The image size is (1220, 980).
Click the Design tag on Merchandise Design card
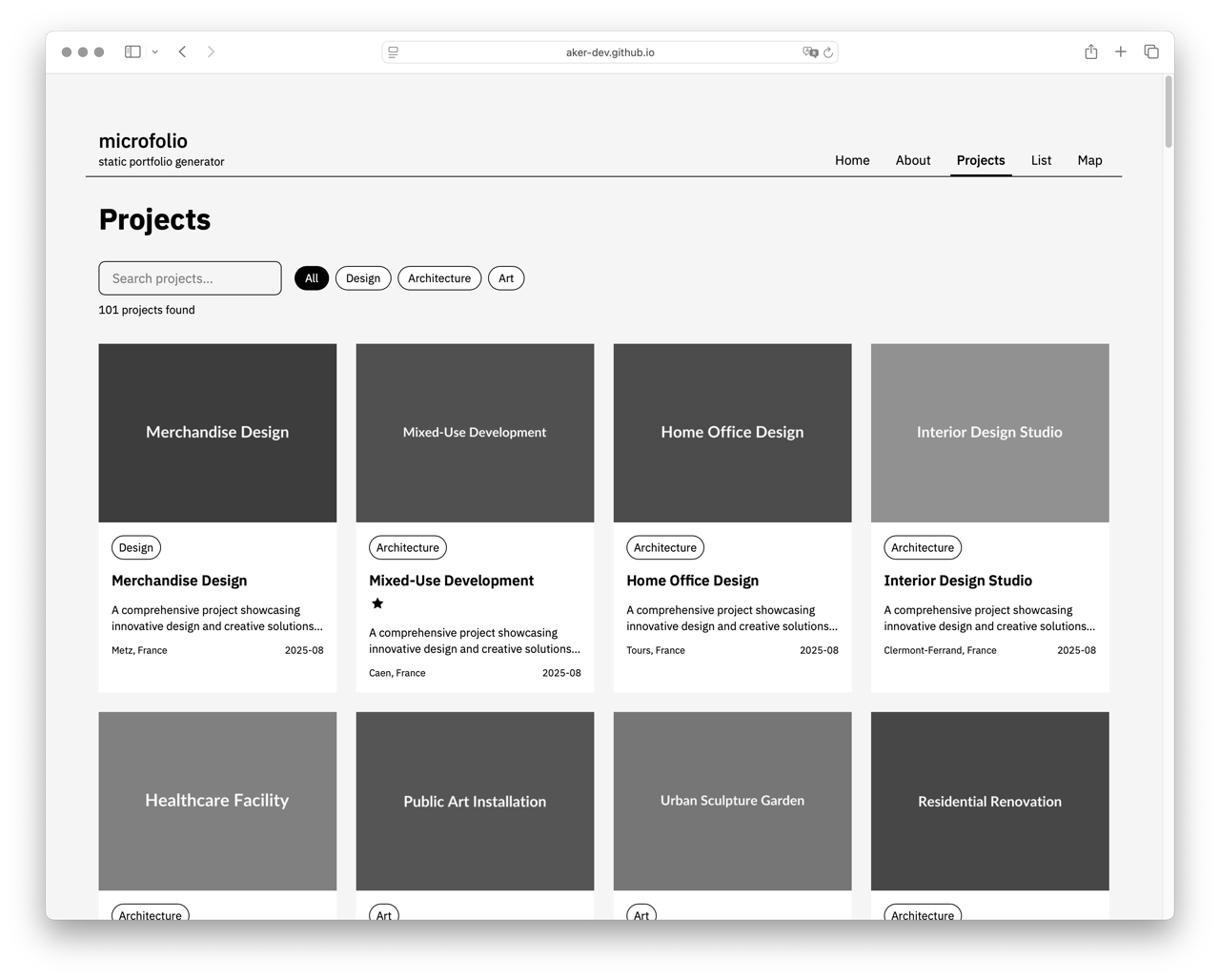click(136, 547)
